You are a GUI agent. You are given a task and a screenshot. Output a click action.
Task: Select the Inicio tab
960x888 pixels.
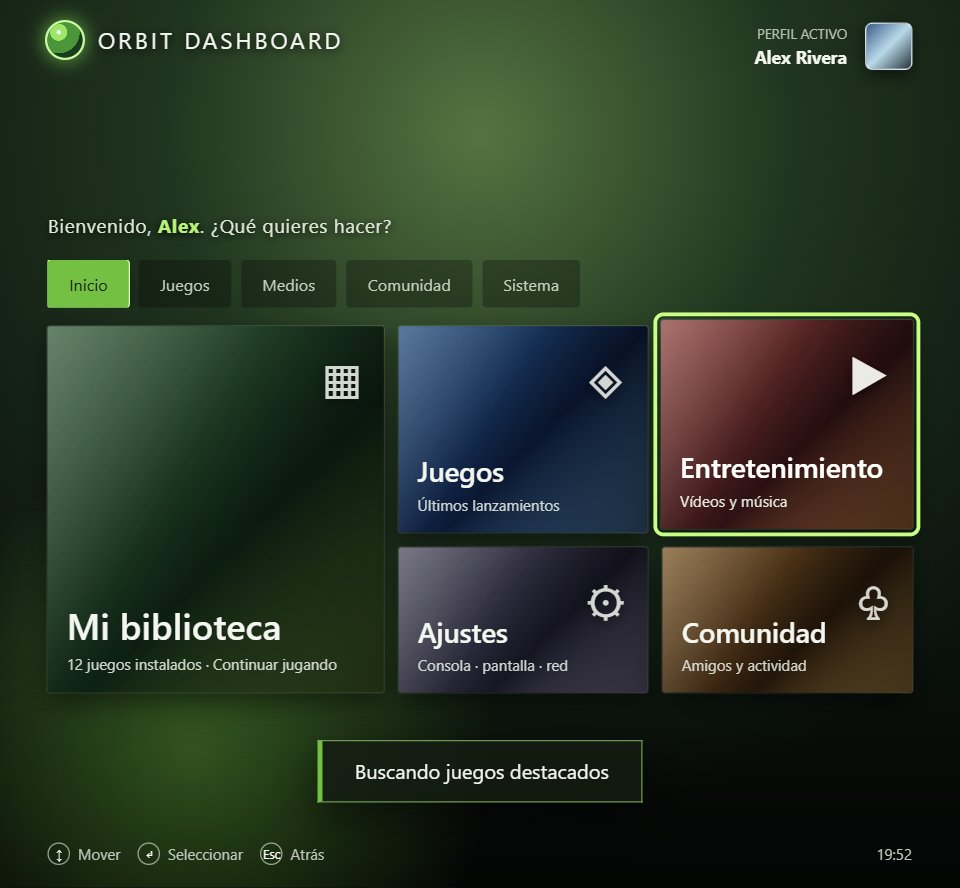[88, 284]
